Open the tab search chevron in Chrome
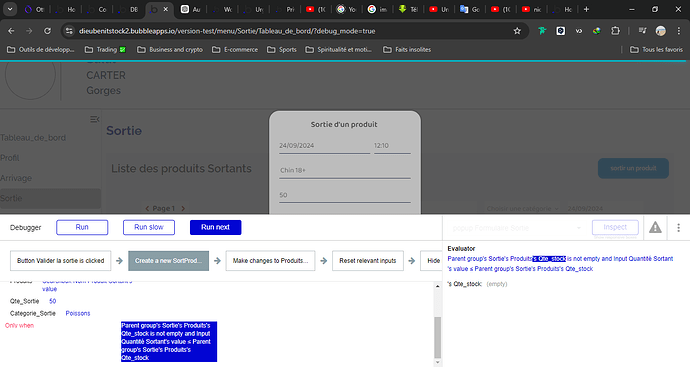 (x=10, y=9)
